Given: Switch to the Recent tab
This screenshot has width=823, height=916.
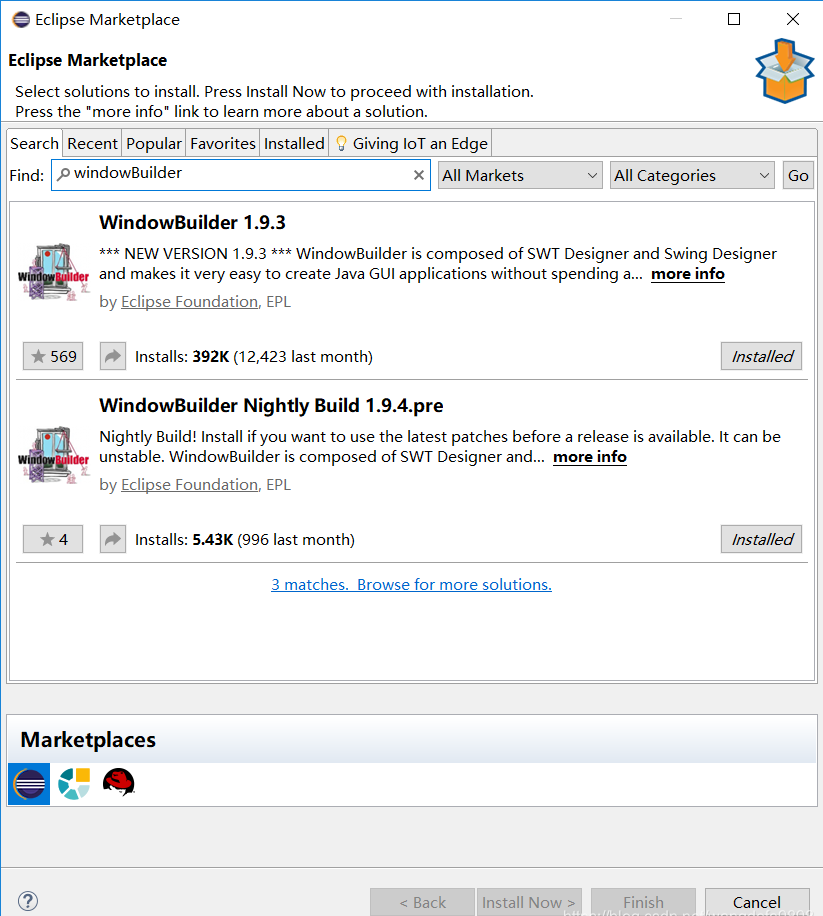Looking at the screenshot, I should point(92,143).
